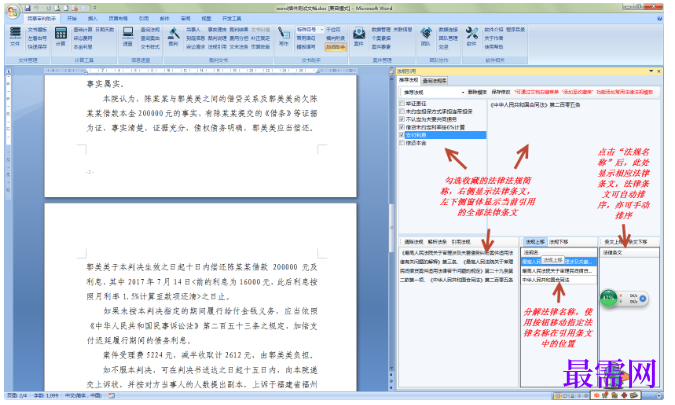Image resolution: width=675 pixels, height=405 pixels.
Task: Click the 条文下移 button
Action: [637, 241]
